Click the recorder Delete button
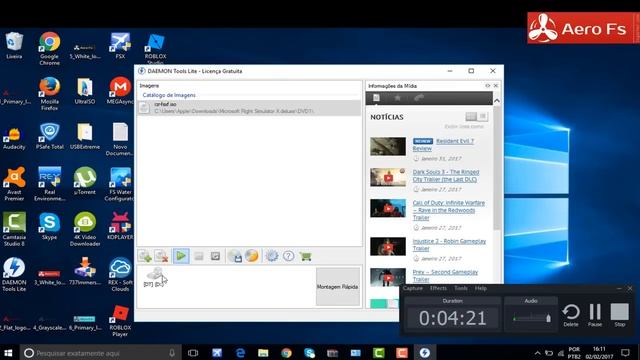Image resolution: width=640 pixels, height=360 pixels. click(x=571, y=315)
